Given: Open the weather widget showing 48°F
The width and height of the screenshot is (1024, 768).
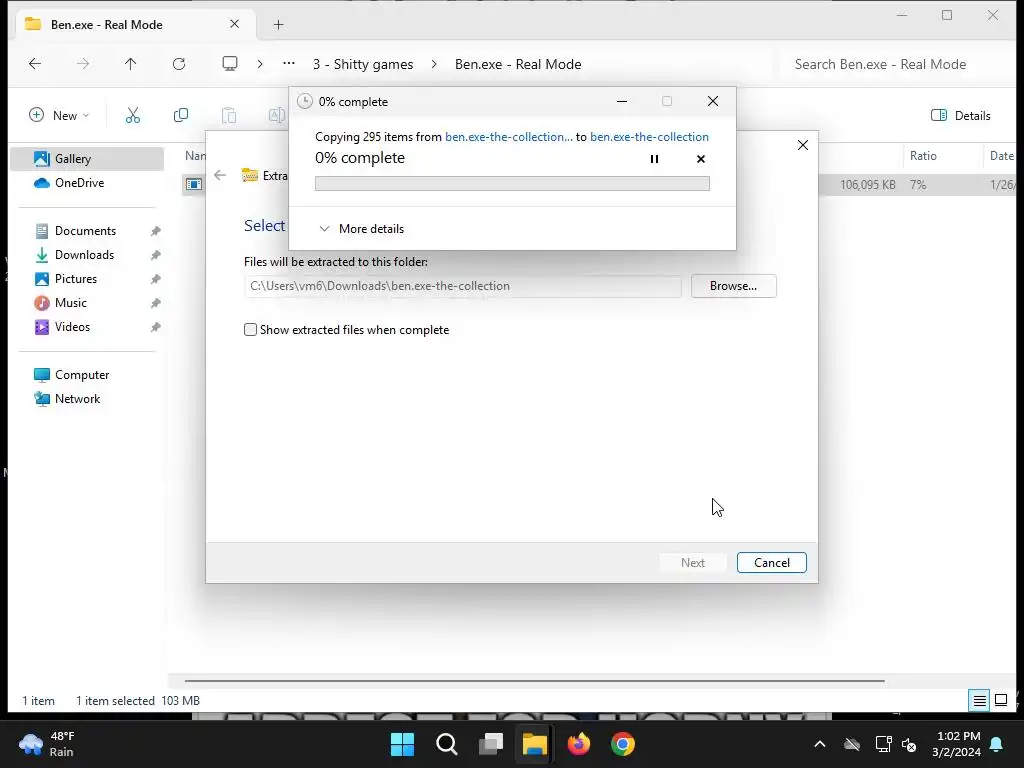Looking at the screenshot, I should point(47,744).
